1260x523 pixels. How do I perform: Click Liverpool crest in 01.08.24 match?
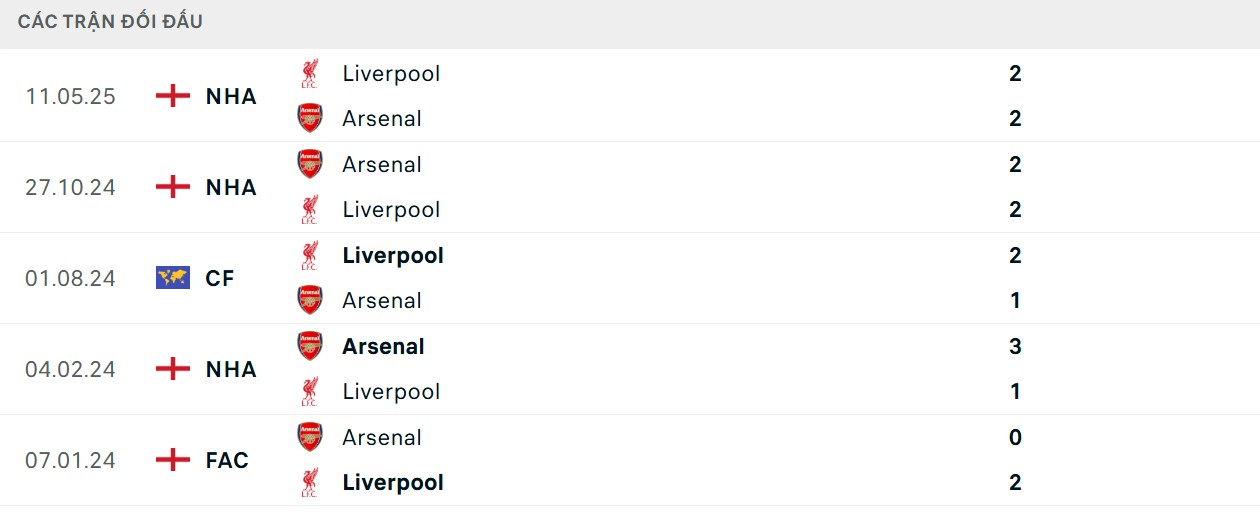click(x=310, y=255)
